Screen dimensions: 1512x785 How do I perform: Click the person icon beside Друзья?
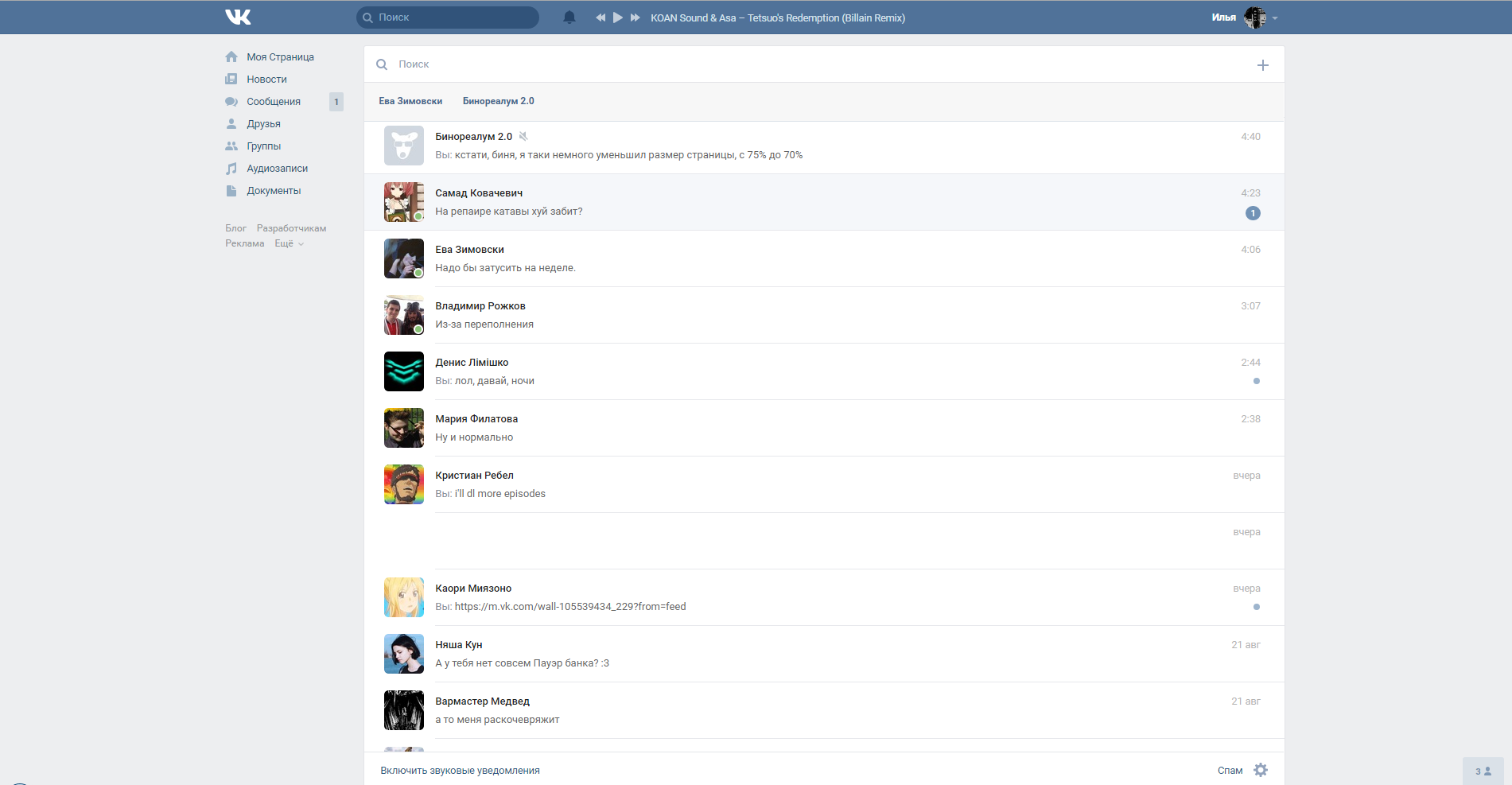231,123
